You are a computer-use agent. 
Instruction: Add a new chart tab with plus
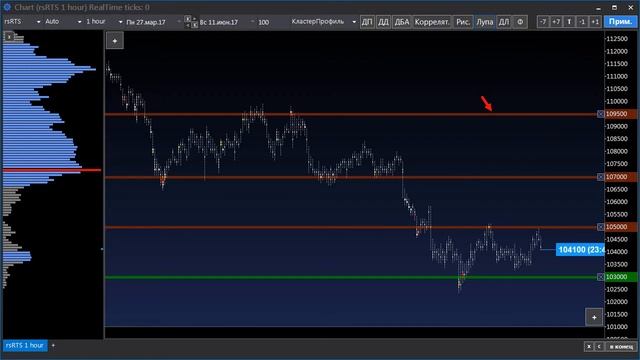coord(53,345)
